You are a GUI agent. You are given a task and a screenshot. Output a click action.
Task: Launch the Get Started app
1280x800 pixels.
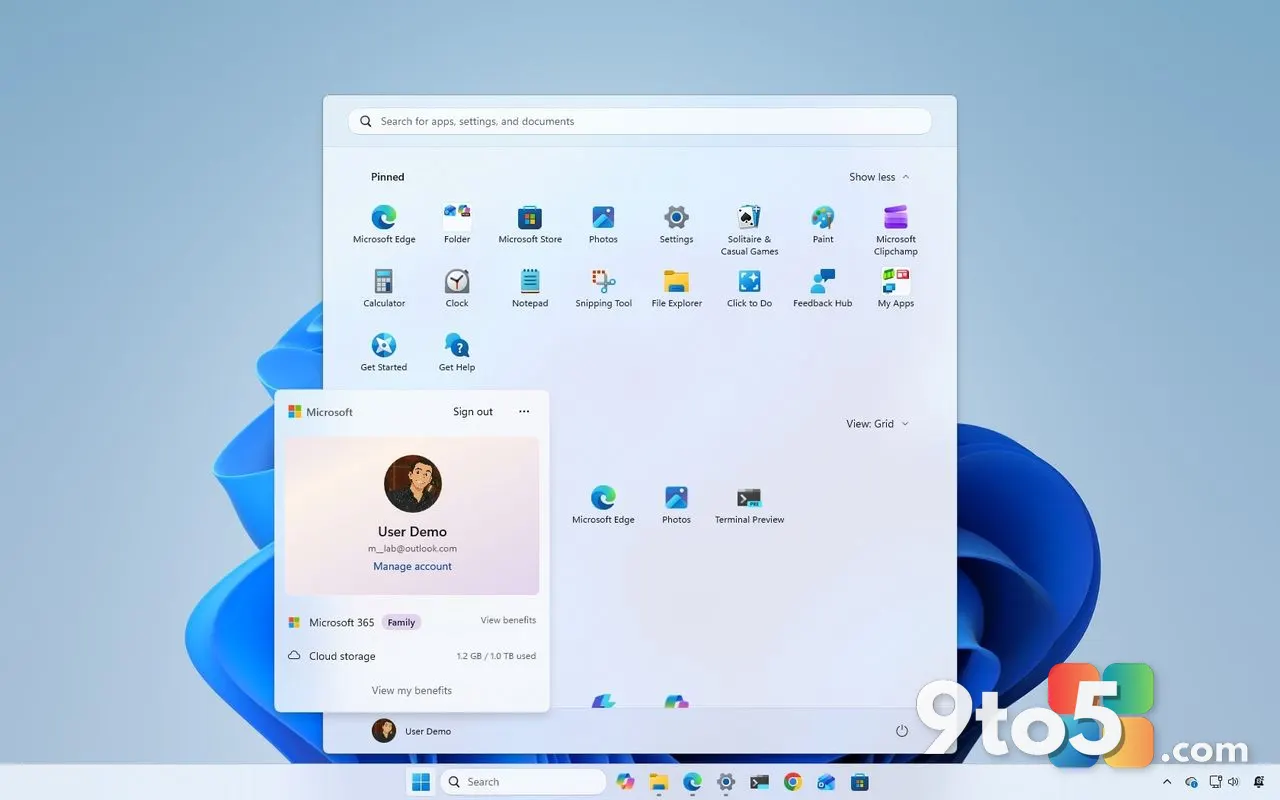pyautogui.click(x=384, y=352)
